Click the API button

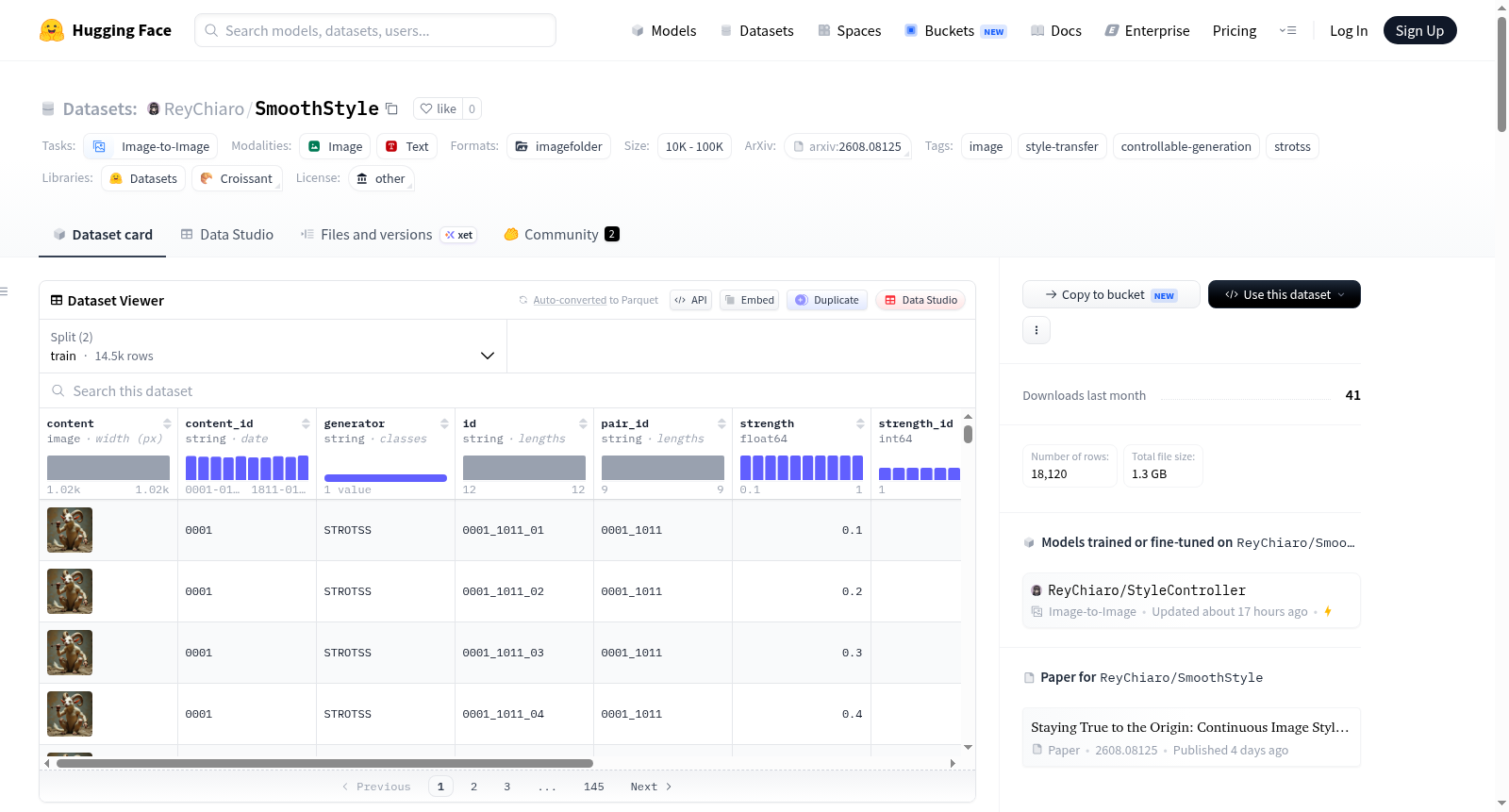690,300
